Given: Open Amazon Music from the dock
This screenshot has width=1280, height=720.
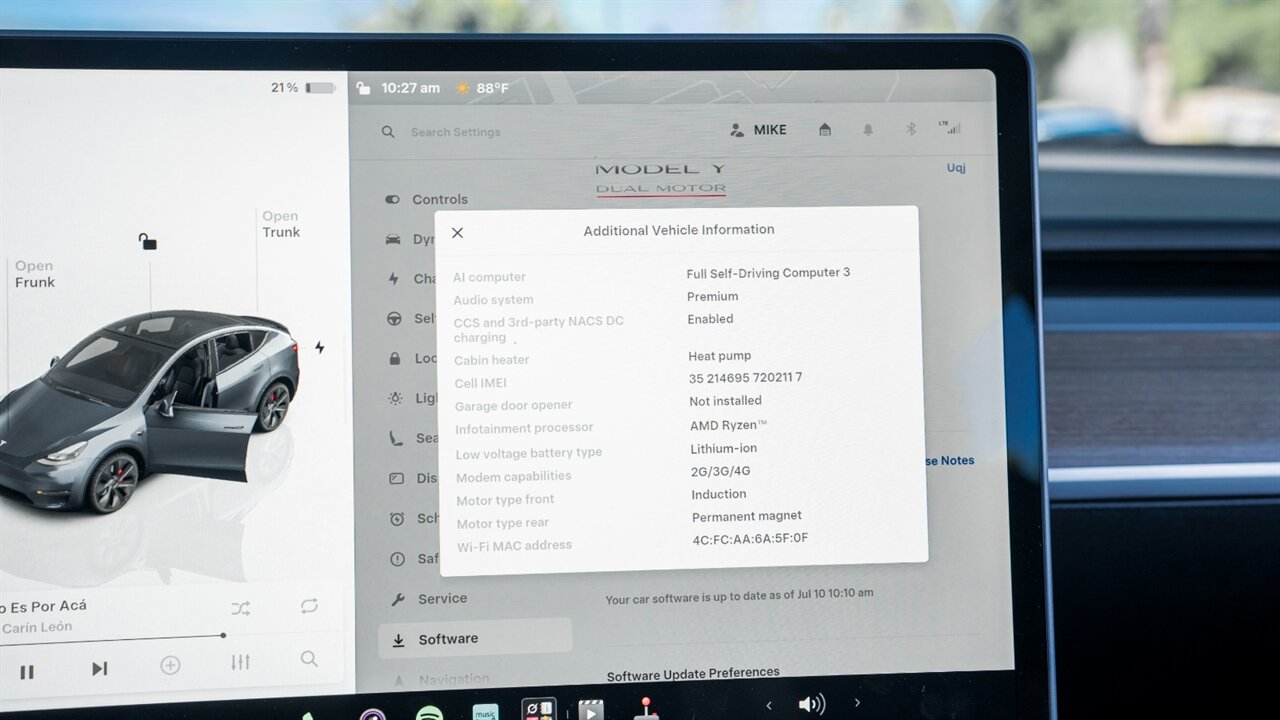Looking at the screenshot, I should 485,712.
